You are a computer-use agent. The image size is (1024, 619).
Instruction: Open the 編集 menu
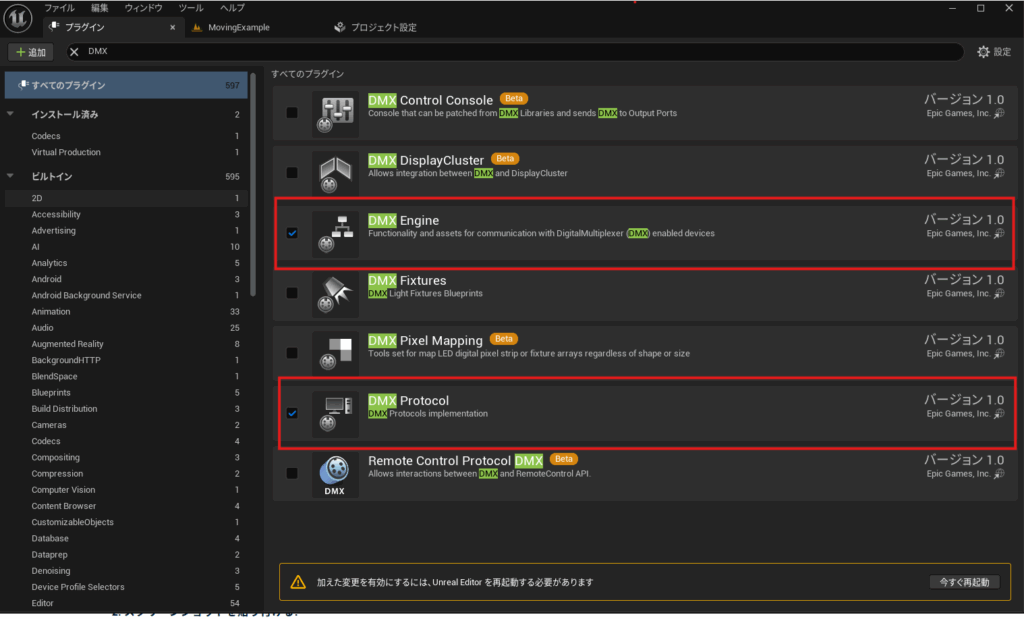(x=100, y=8)
